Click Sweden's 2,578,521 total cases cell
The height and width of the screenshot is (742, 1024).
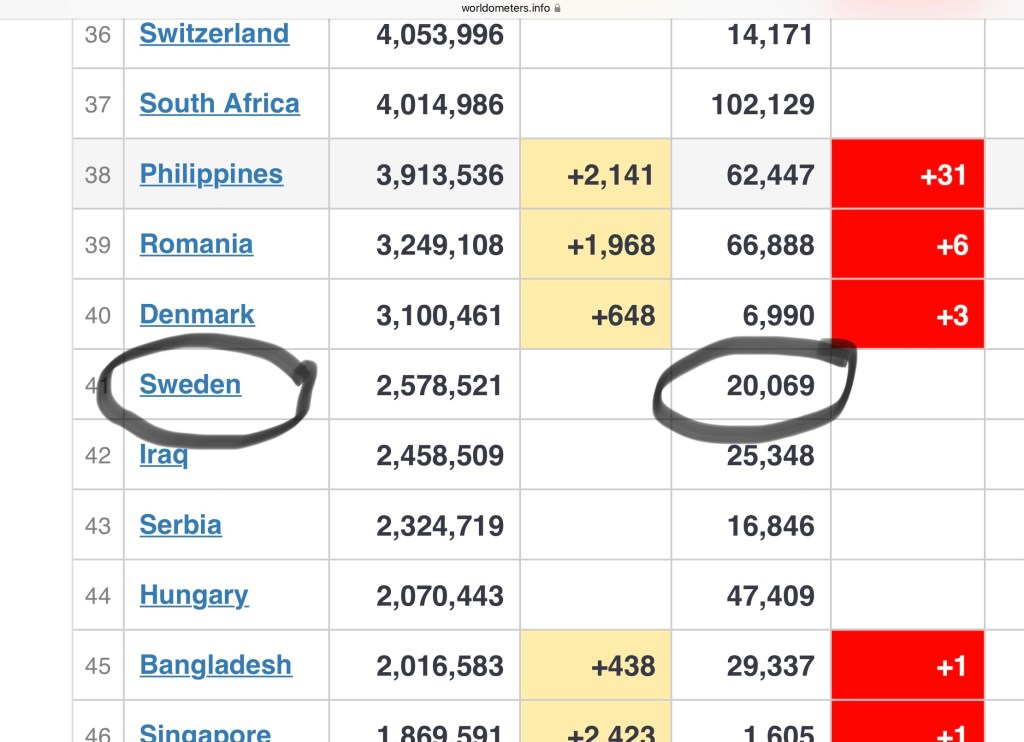(439, 386)
